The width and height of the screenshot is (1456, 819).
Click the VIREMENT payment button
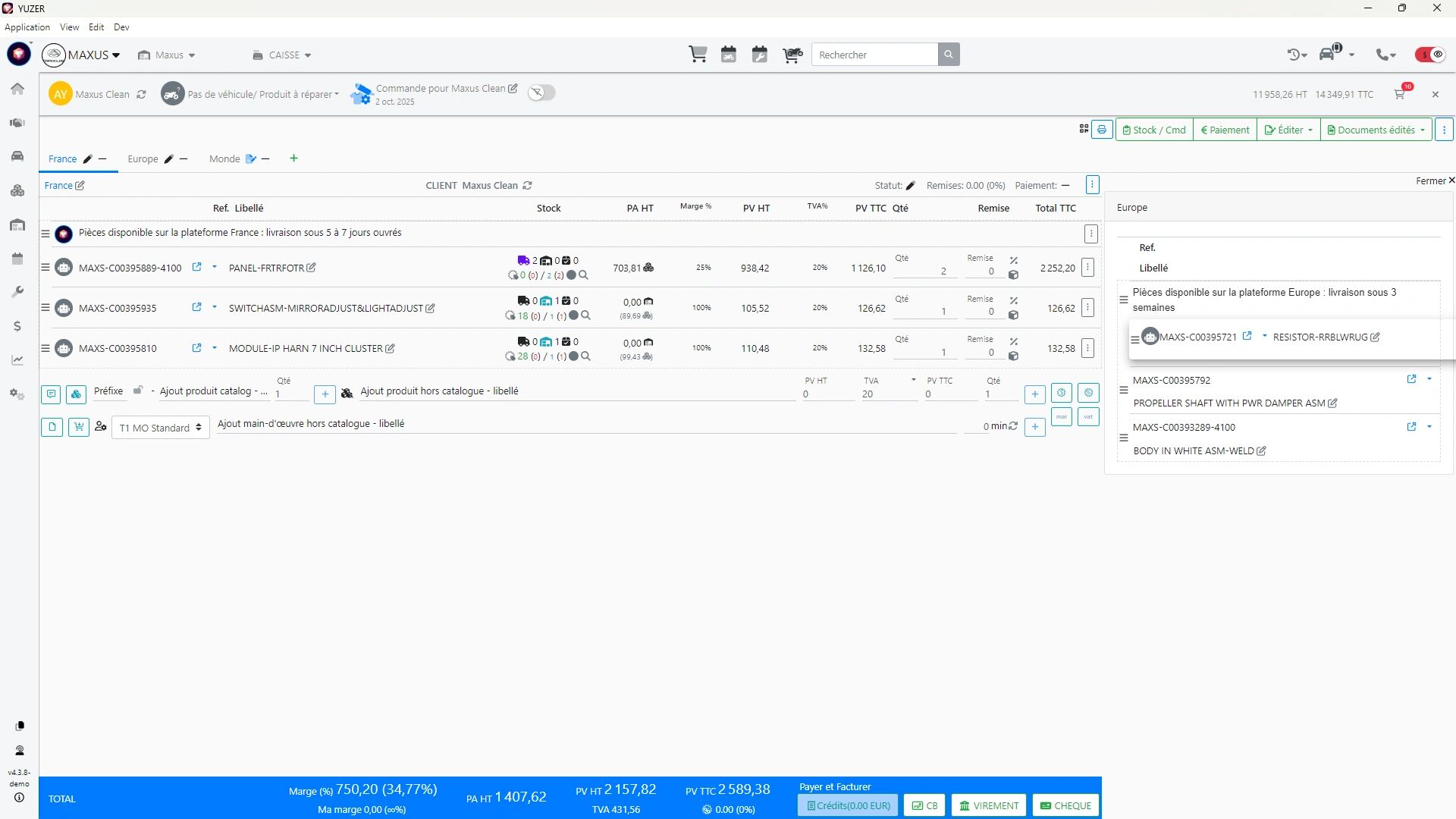coord(989,805)
